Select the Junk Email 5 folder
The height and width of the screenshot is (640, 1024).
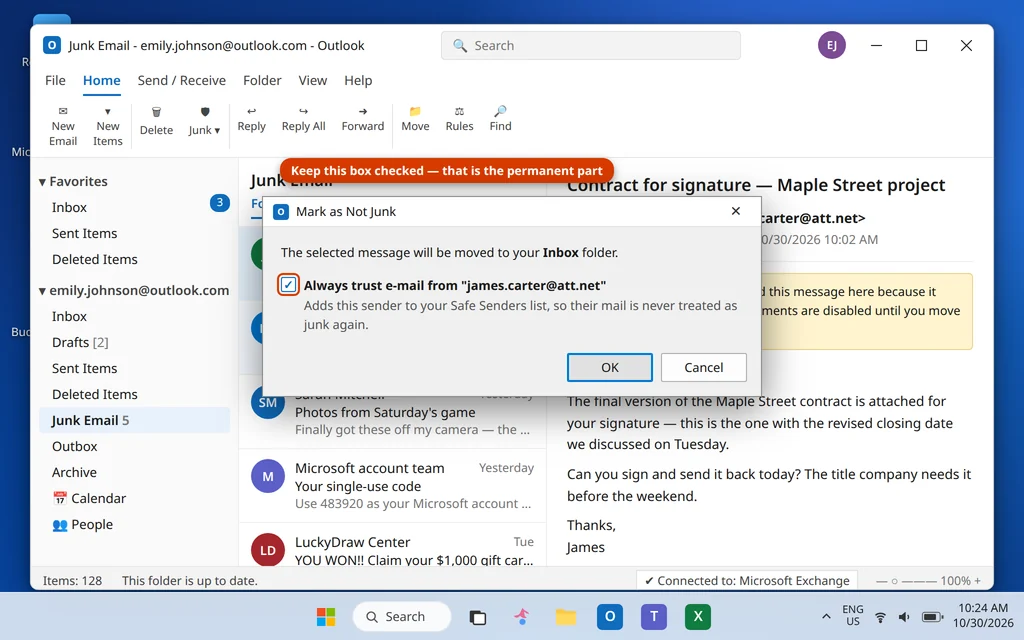[135, 420]
